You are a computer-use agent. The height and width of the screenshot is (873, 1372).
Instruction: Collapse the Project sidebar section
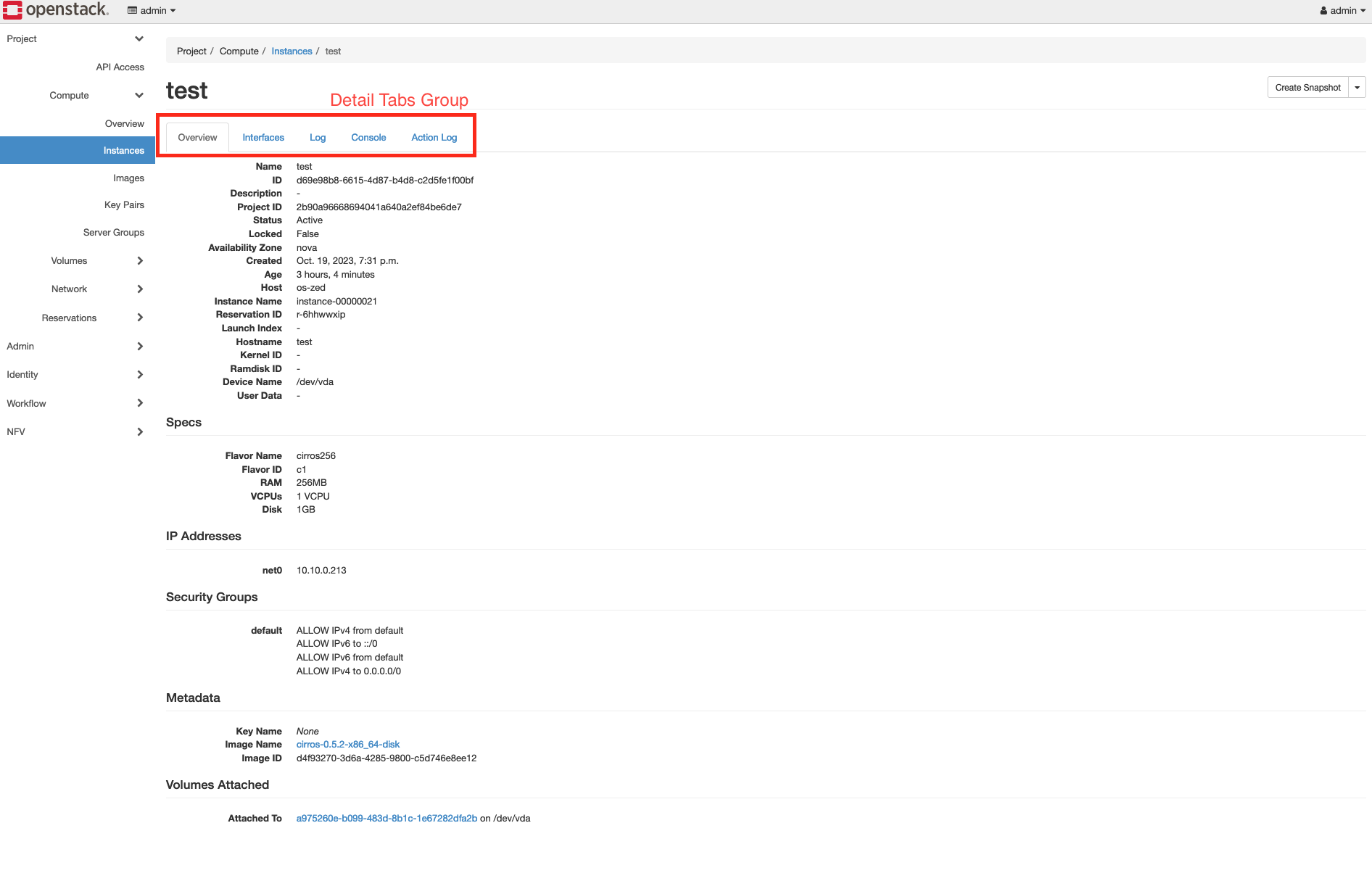[75, 38]
